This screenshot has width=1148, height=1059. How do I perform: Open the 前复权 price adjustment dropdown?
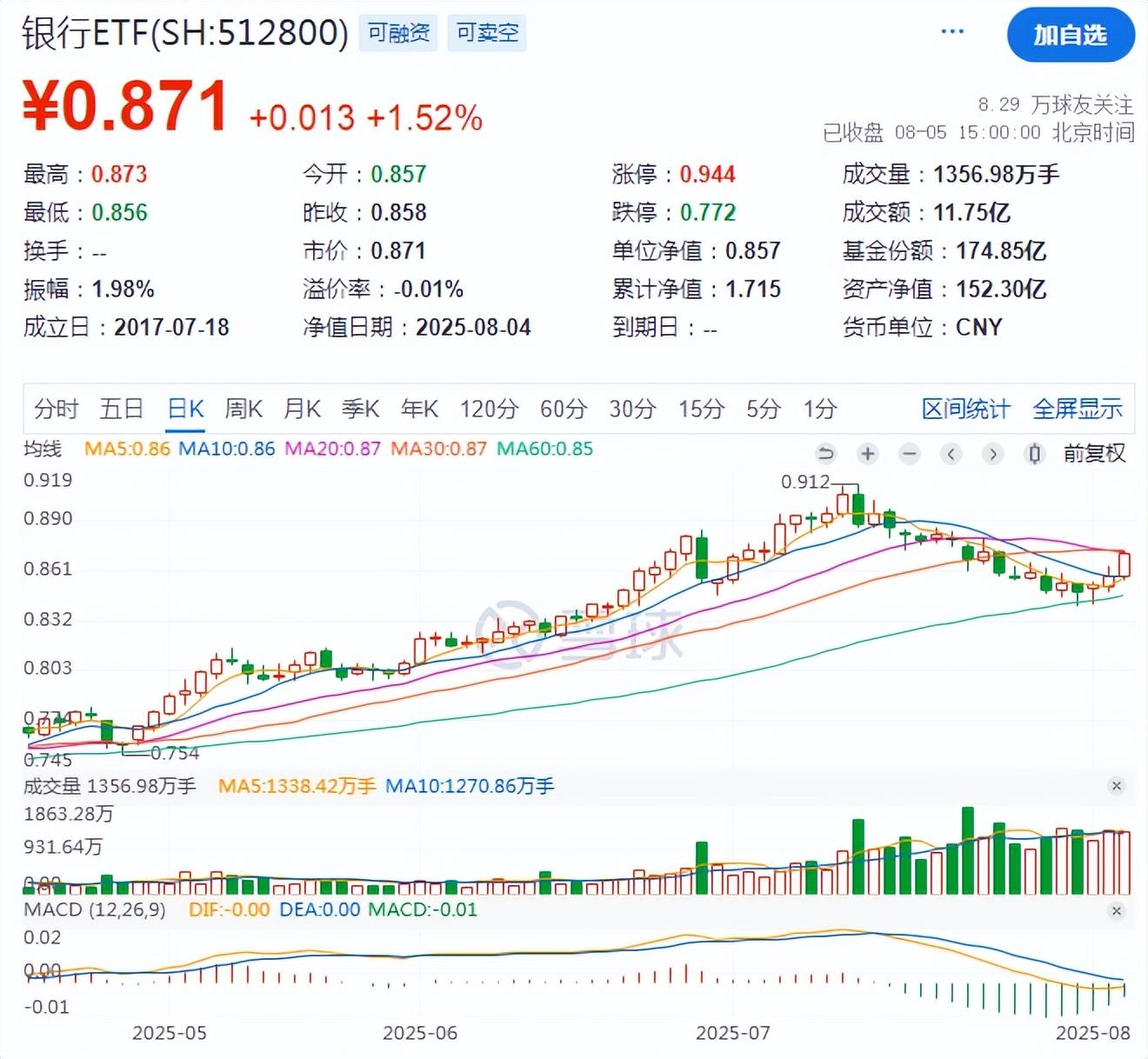(x=1093, y=454)
